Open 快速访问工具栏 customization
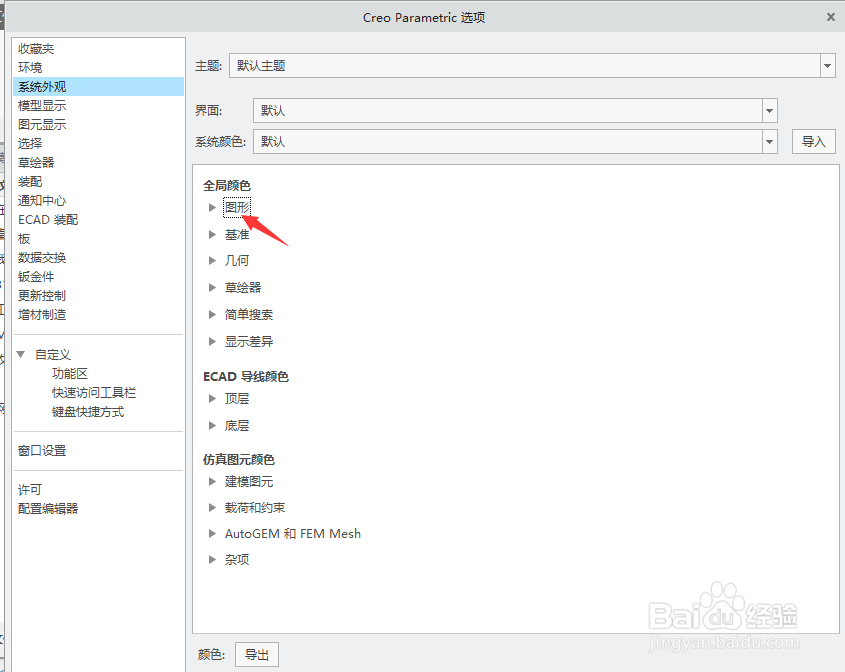This screenshot has width=845, height=672. [x=94, y=393]
